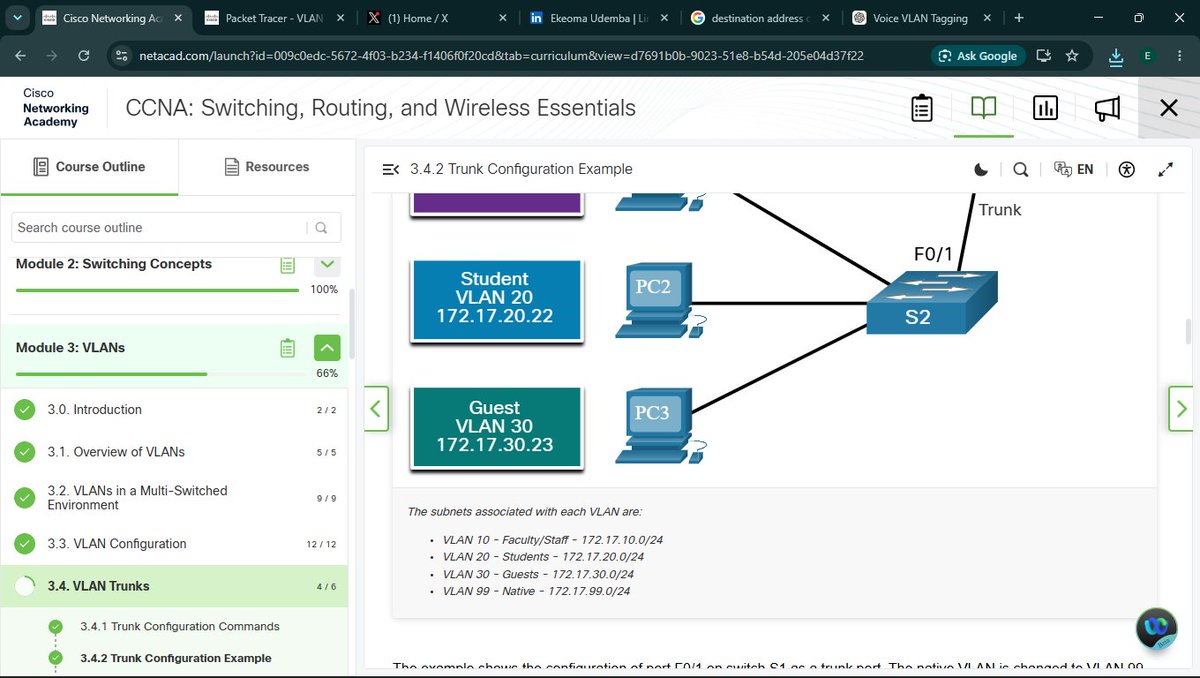Open Module 3 checklist icon

288,348
